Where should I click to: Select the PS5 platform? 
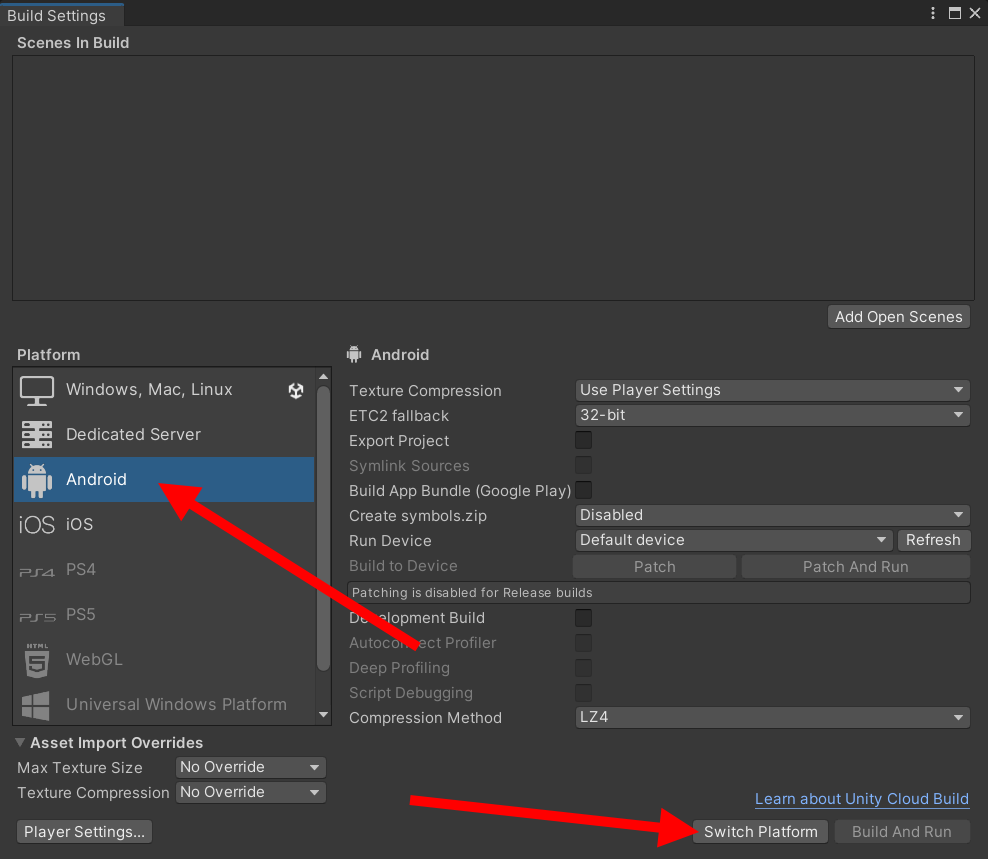164,614
